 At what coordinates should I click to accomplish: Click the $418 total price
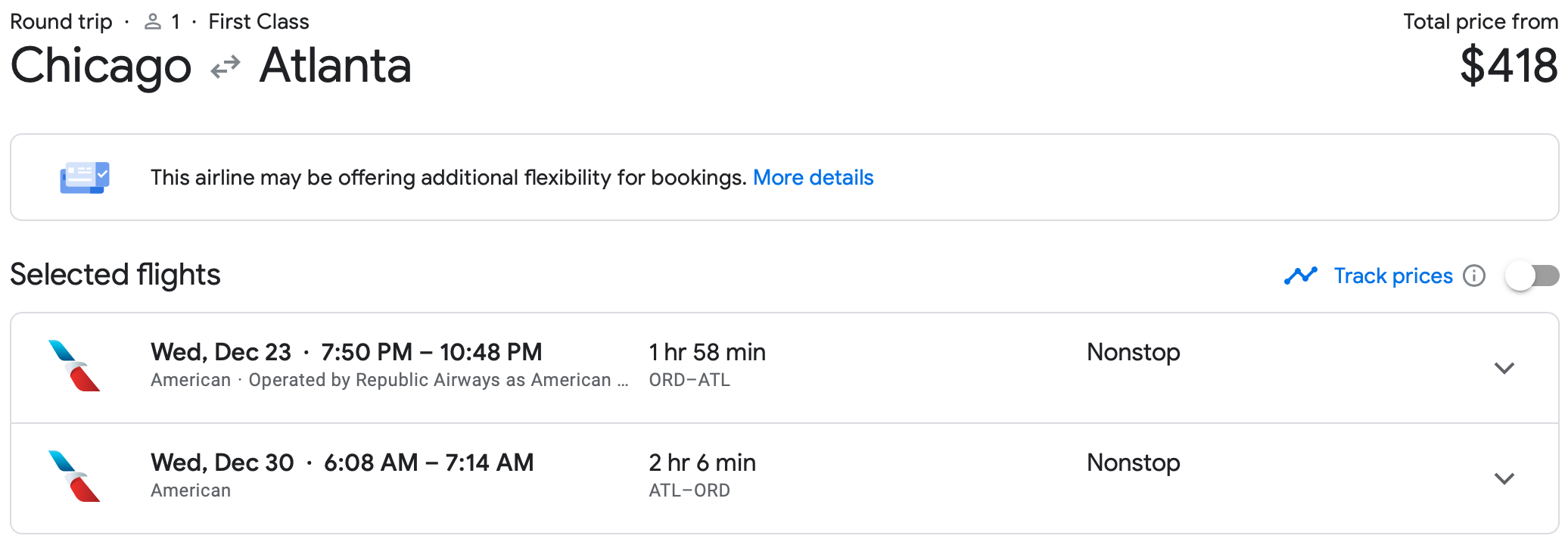(1509, 67)
